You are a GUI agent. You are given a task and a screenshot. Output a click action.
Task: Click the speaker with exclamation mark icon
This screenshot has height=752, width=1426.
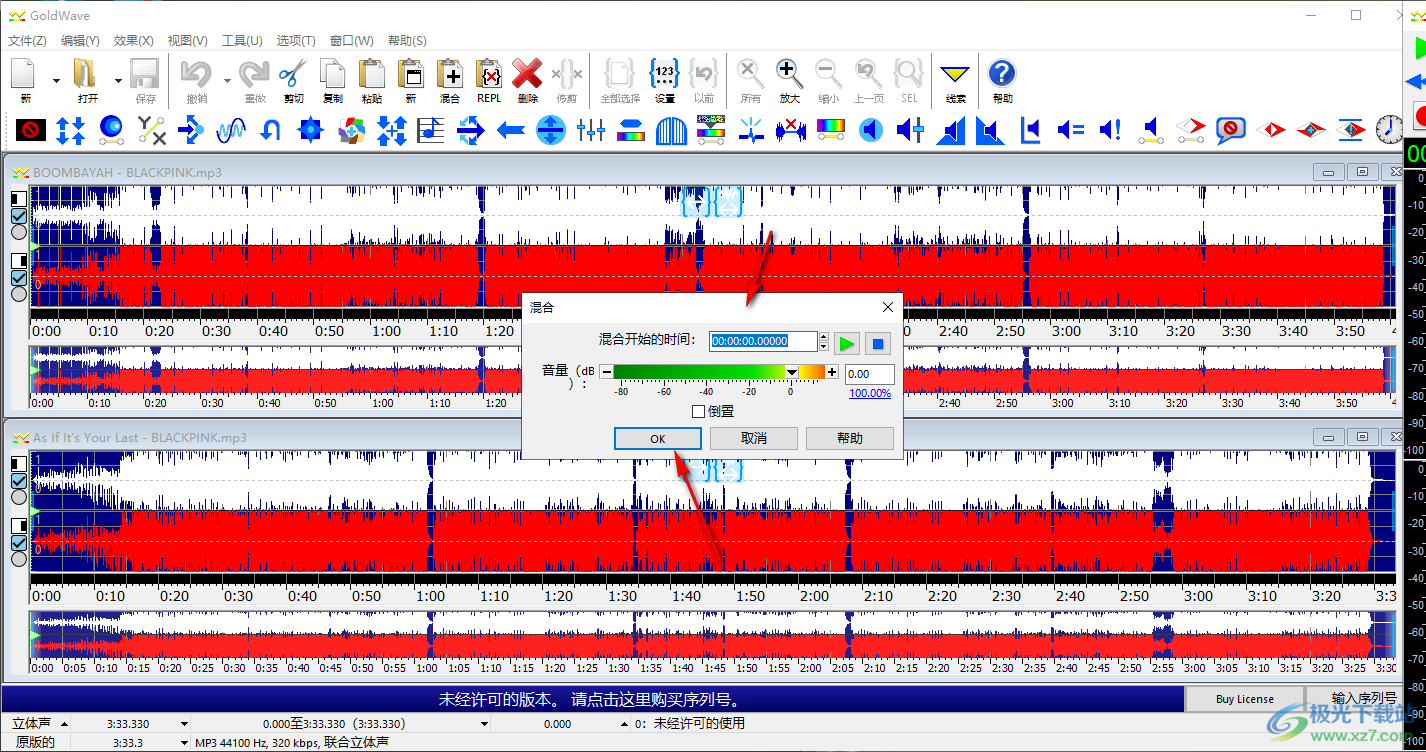(1111, 129)
